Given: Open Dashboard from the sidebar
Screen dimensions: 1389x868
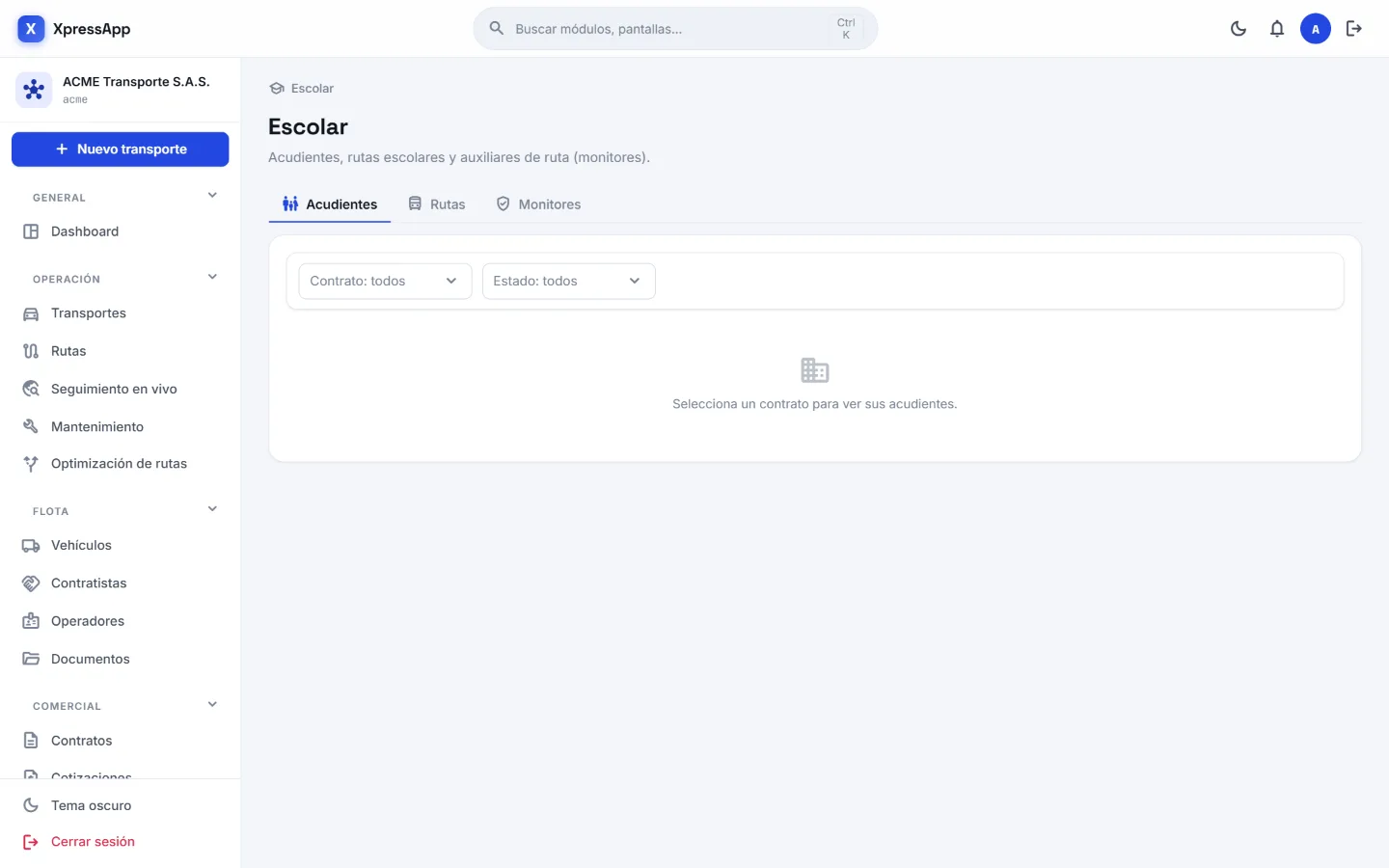Looking at the screenshot, I should [x=121, y=231].
